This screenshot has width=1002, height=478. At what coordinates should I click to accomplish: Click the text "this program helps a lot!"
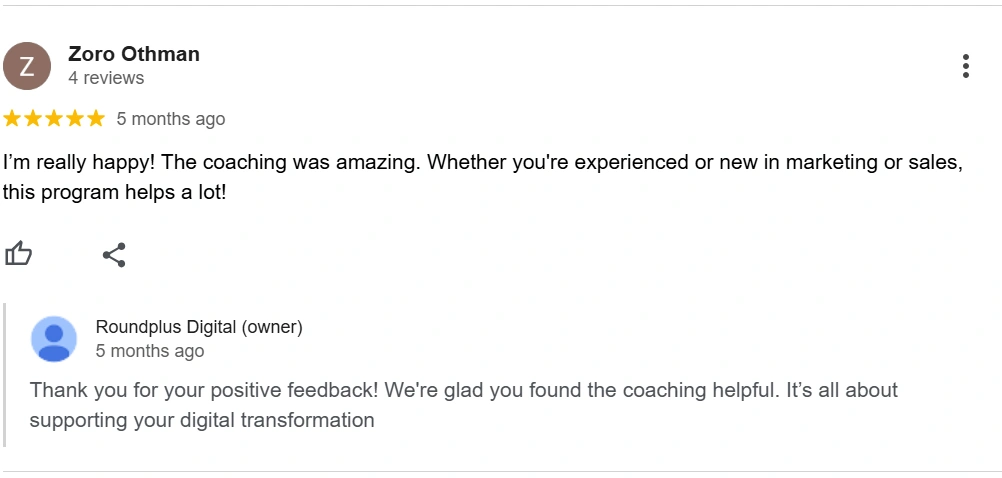click(114, 193)
